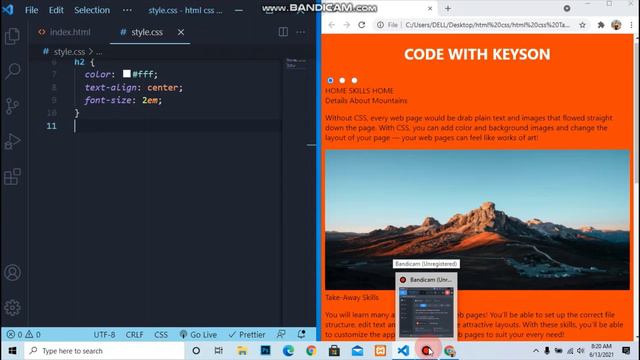
Task: Click the VS Code logo icon
Action: click(8, 10)
